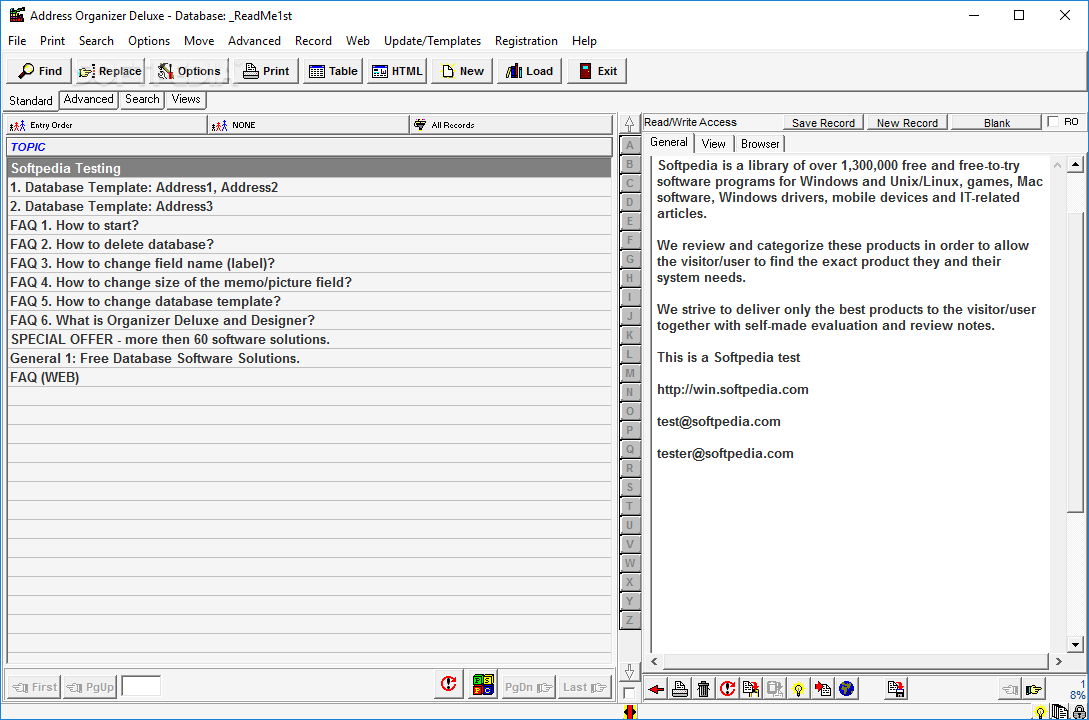The width and height of the screenshot is (1089, 720).
Task: Click the printer icon in the record toolbar
Action: tap(680, 689)
